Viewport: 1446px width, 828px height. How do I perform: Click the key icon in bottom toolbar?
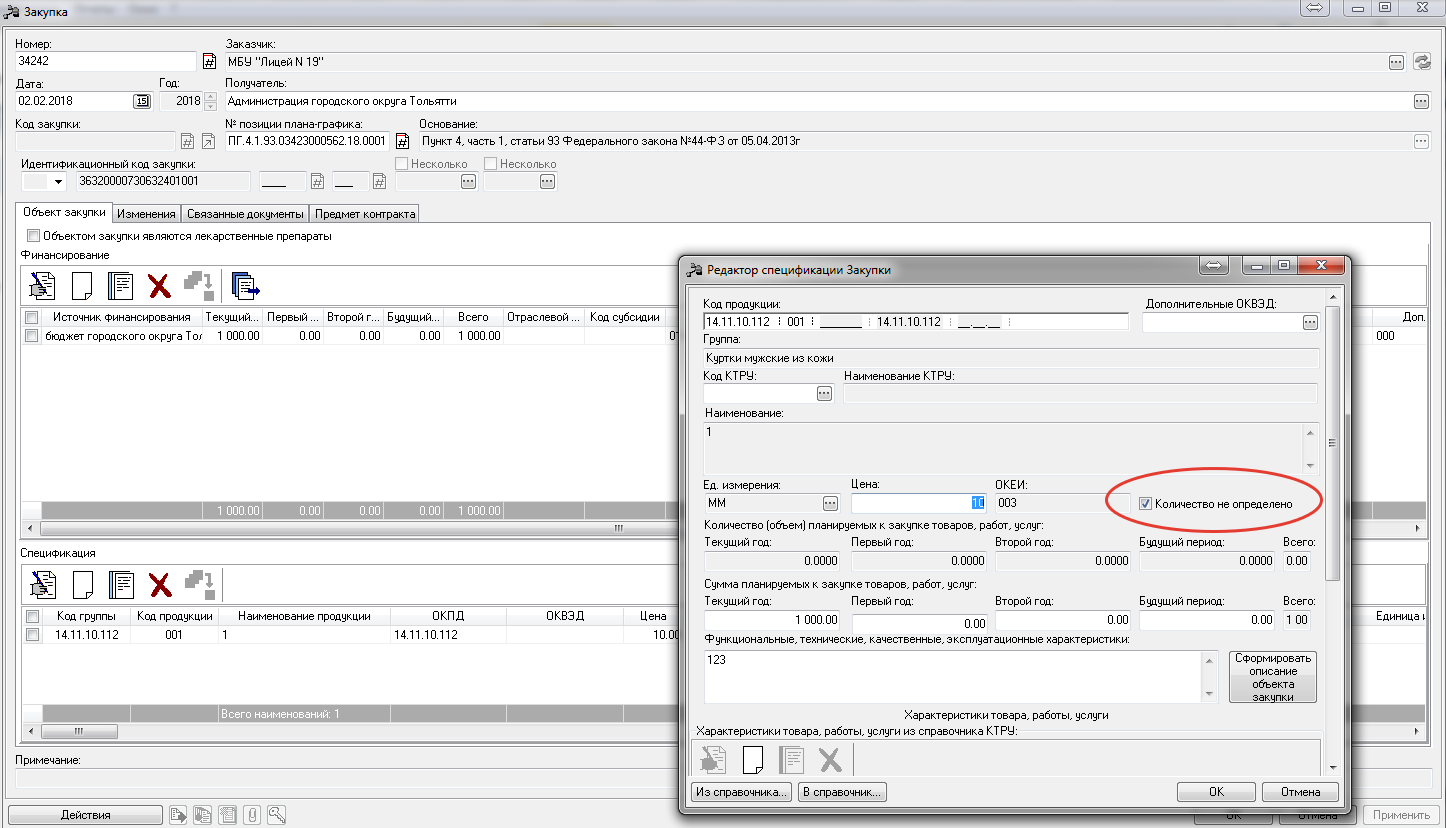(277, 815)
